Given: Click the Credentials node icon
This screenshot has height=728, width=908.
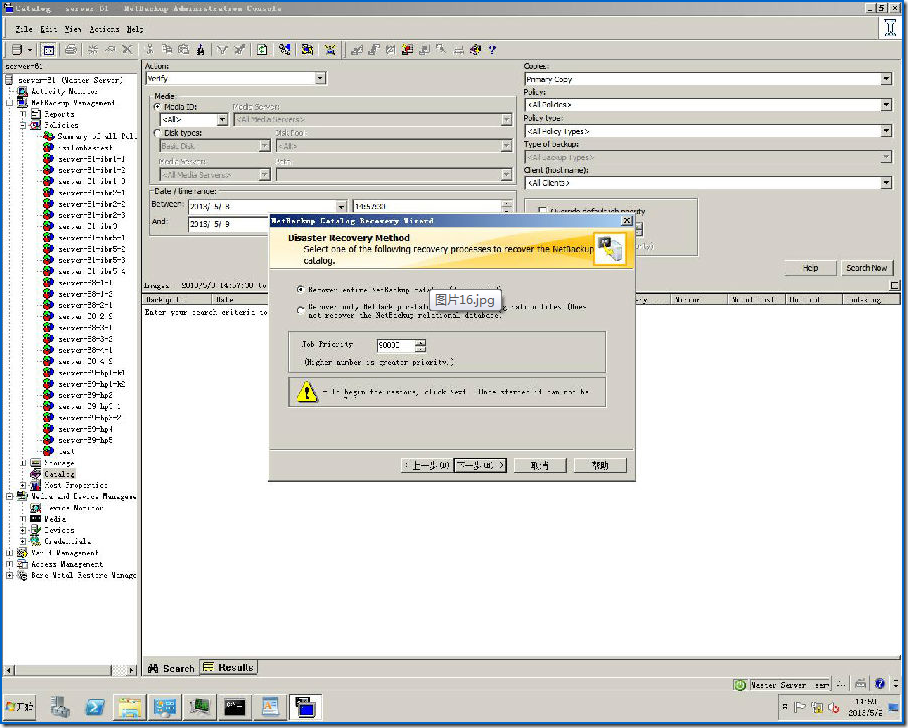Looking at the screenshot, I should (x=36, y=542).
